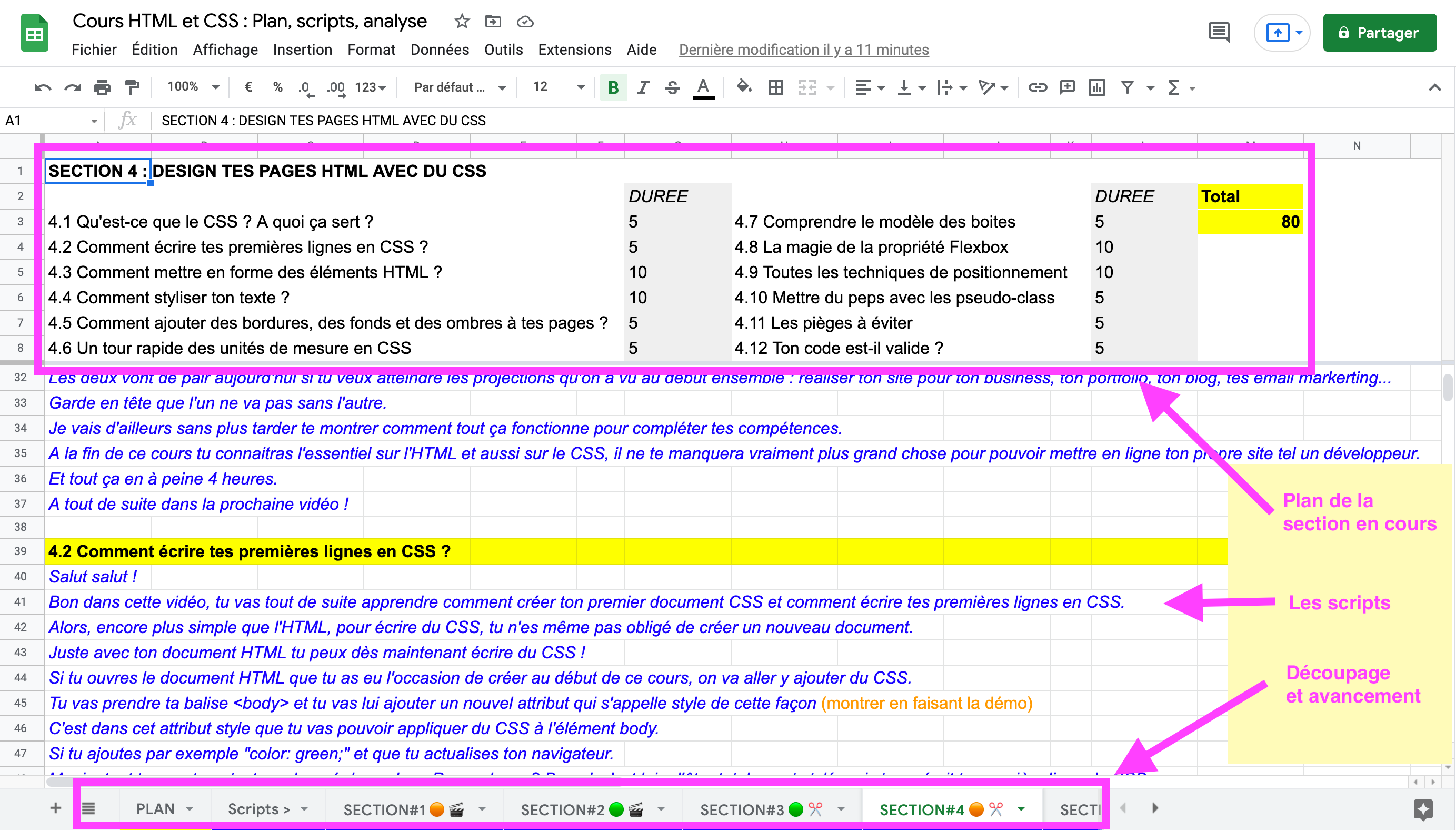Click the undo arrow icon
The image size is (1456, 830).
pos(42,87)
